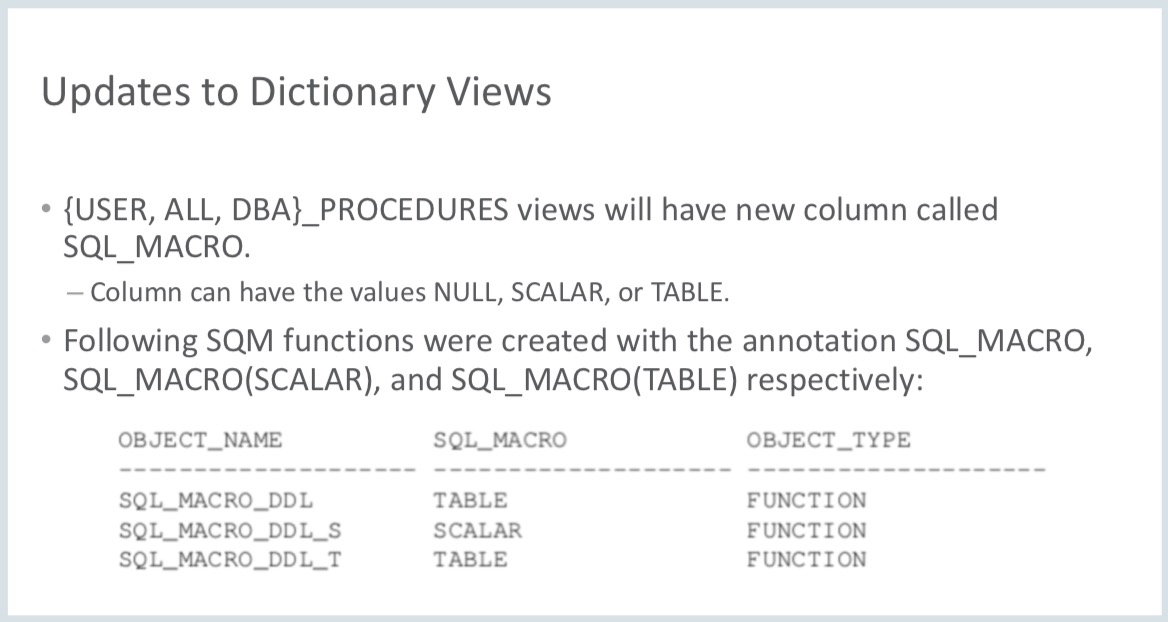Click the OBJECT_NAME column header
The image size is (1168, 622).
200,440
